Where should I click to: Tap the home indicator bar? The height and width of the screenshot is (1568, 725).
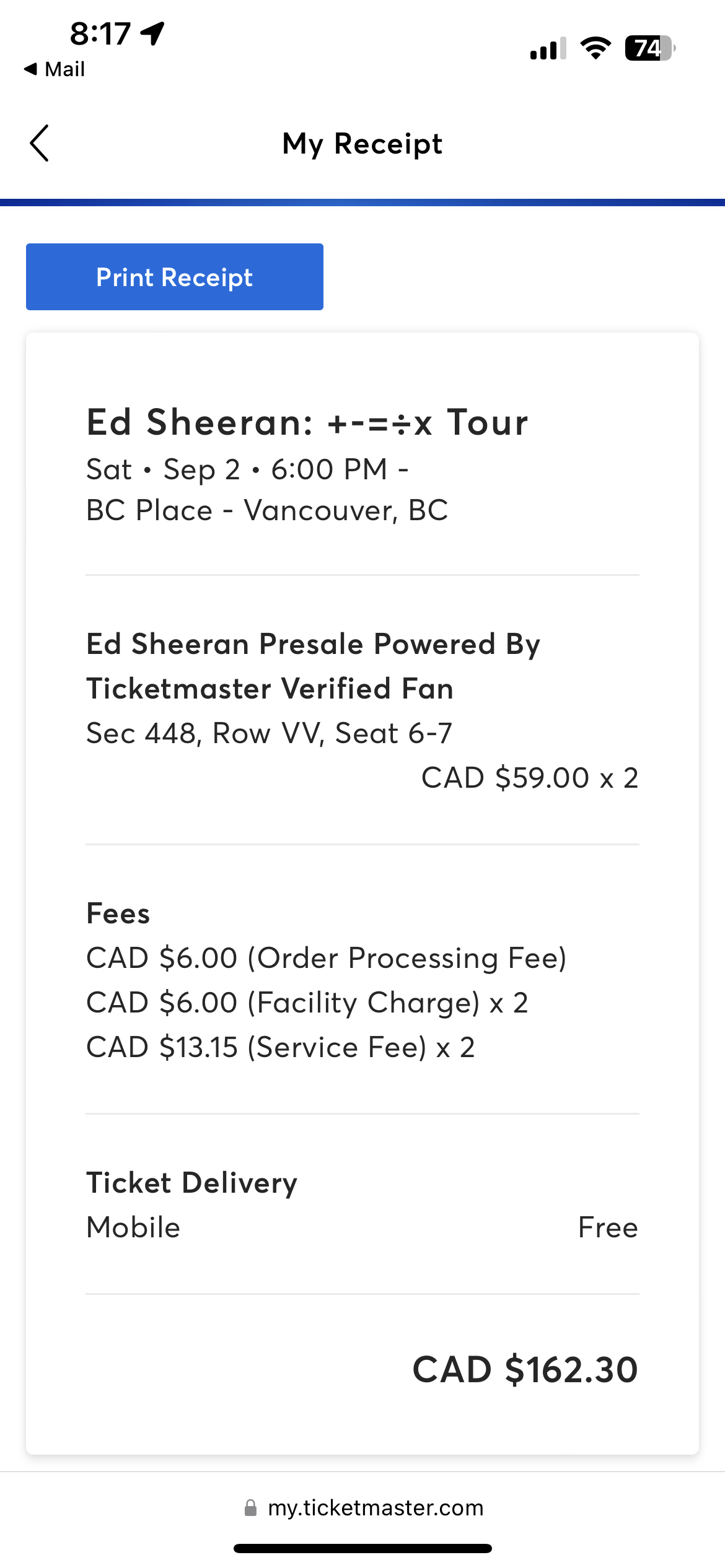[x=362, y=1548]
